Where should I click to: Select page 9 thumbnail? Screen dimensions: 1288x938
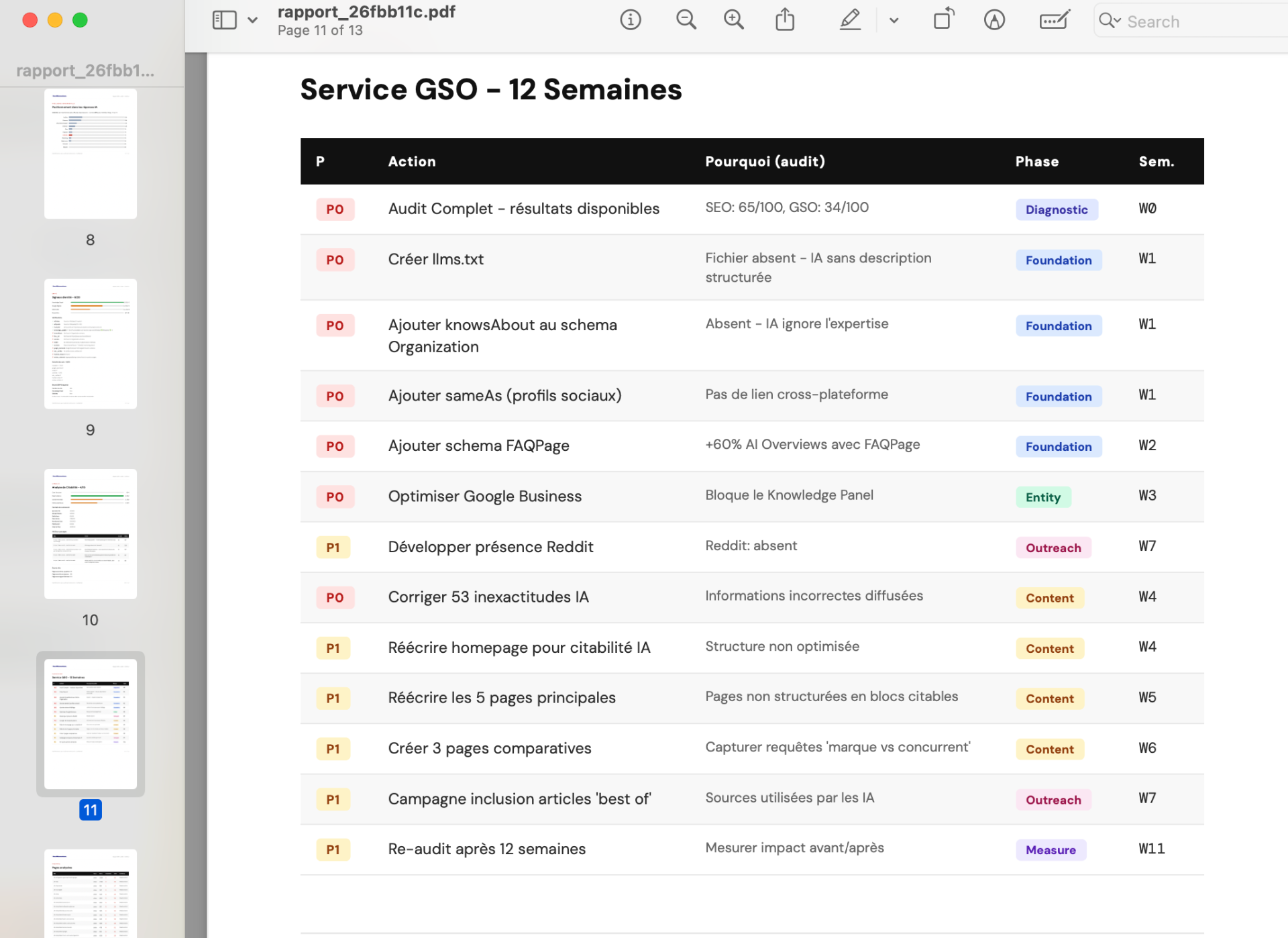tap(91, 344)
